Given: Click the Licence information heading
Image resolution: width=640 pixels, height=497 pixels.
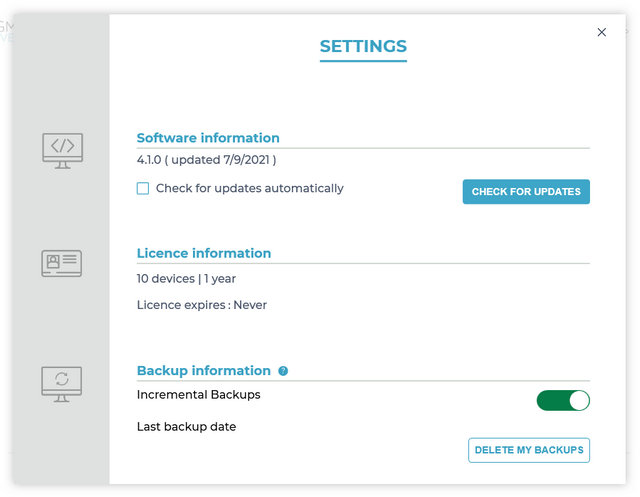Looking at the screenshot, I should (x=204, y=253).
